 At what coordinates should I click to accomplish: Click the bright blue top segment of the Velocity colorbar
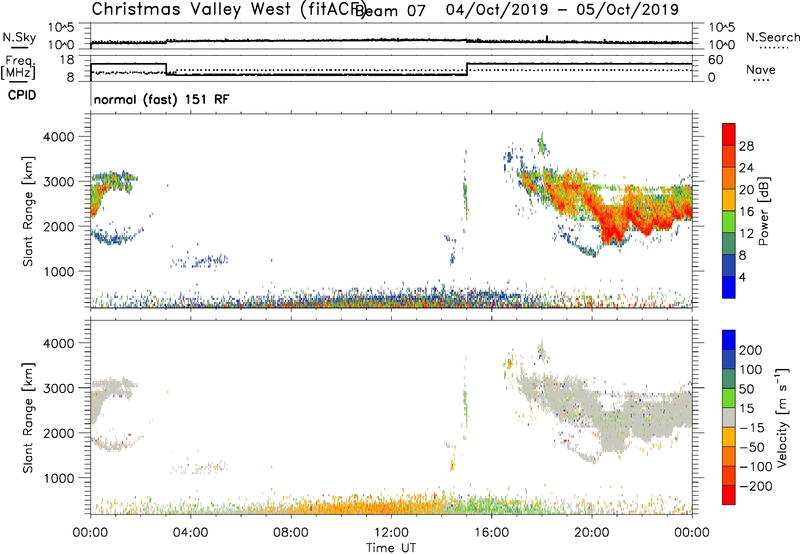point(729,340)
